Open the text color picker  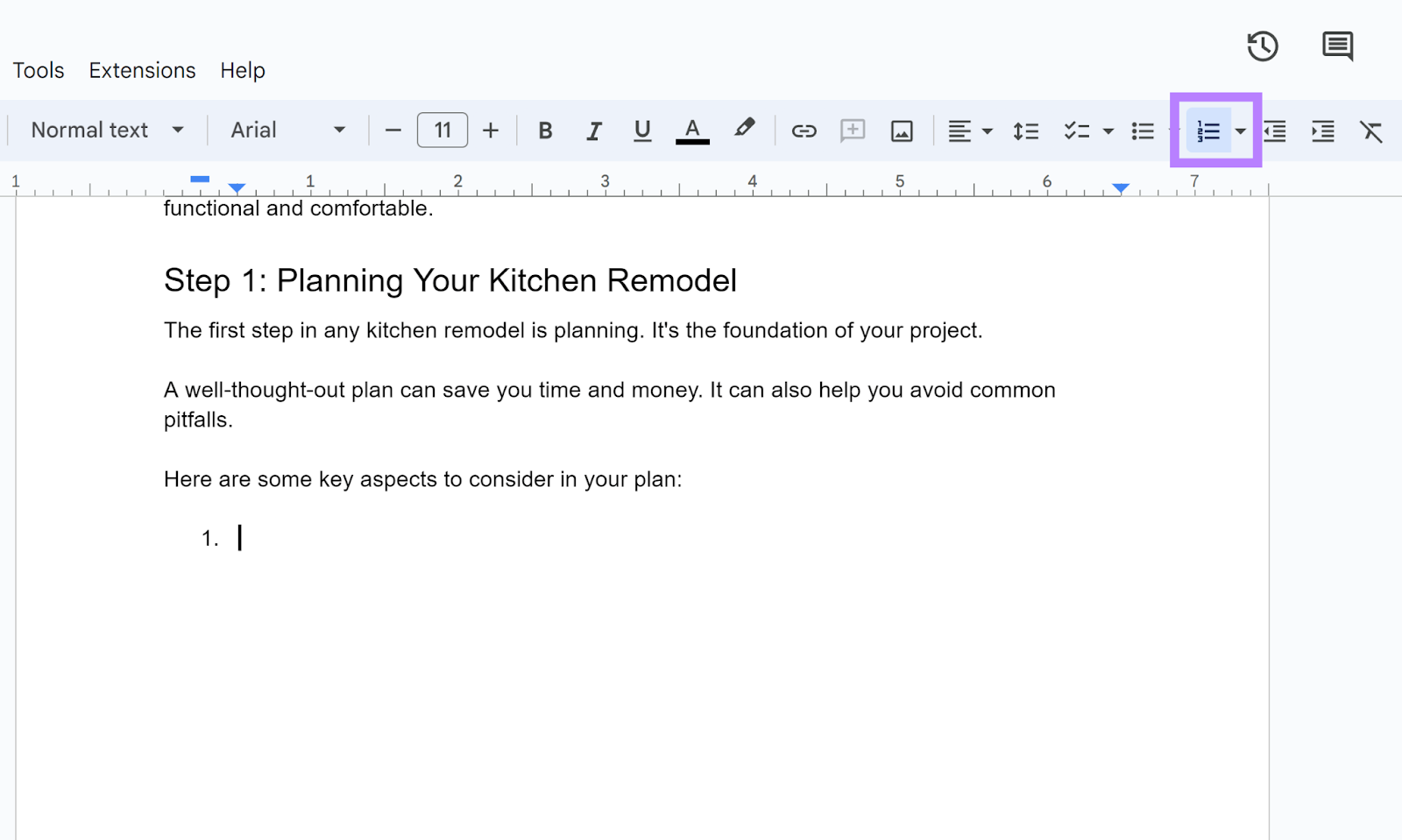pyautogui.click(x=692, y=130)
